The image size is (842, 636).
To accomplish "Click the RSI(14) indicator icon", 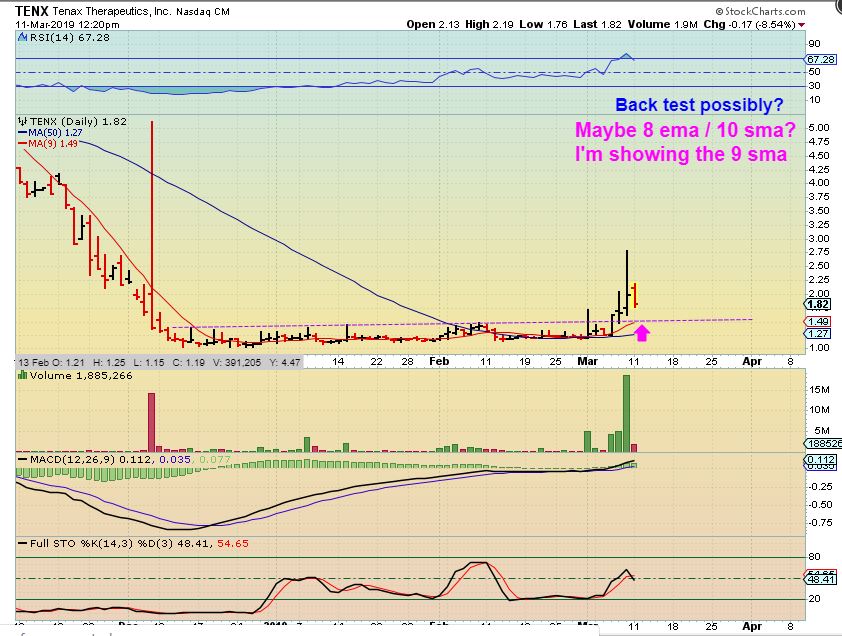I will [x=22, y=38].
